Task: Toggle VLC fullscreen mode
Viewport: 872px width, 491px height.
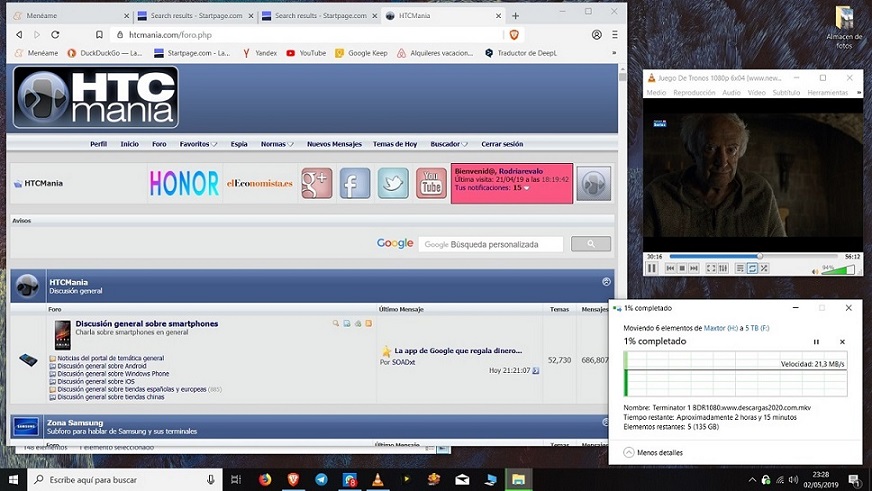Action: (x=711, y=269)
